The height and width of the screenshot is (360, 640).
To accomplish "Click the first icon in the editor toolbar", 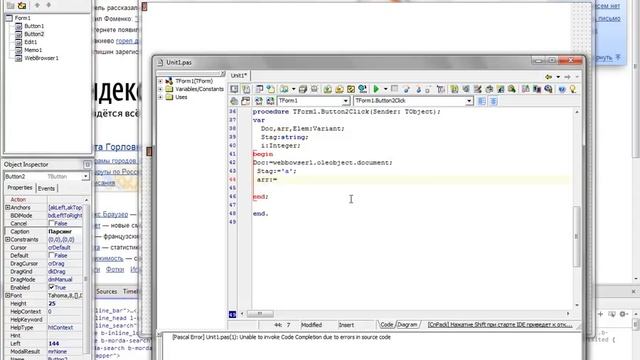I will point(234,89).
